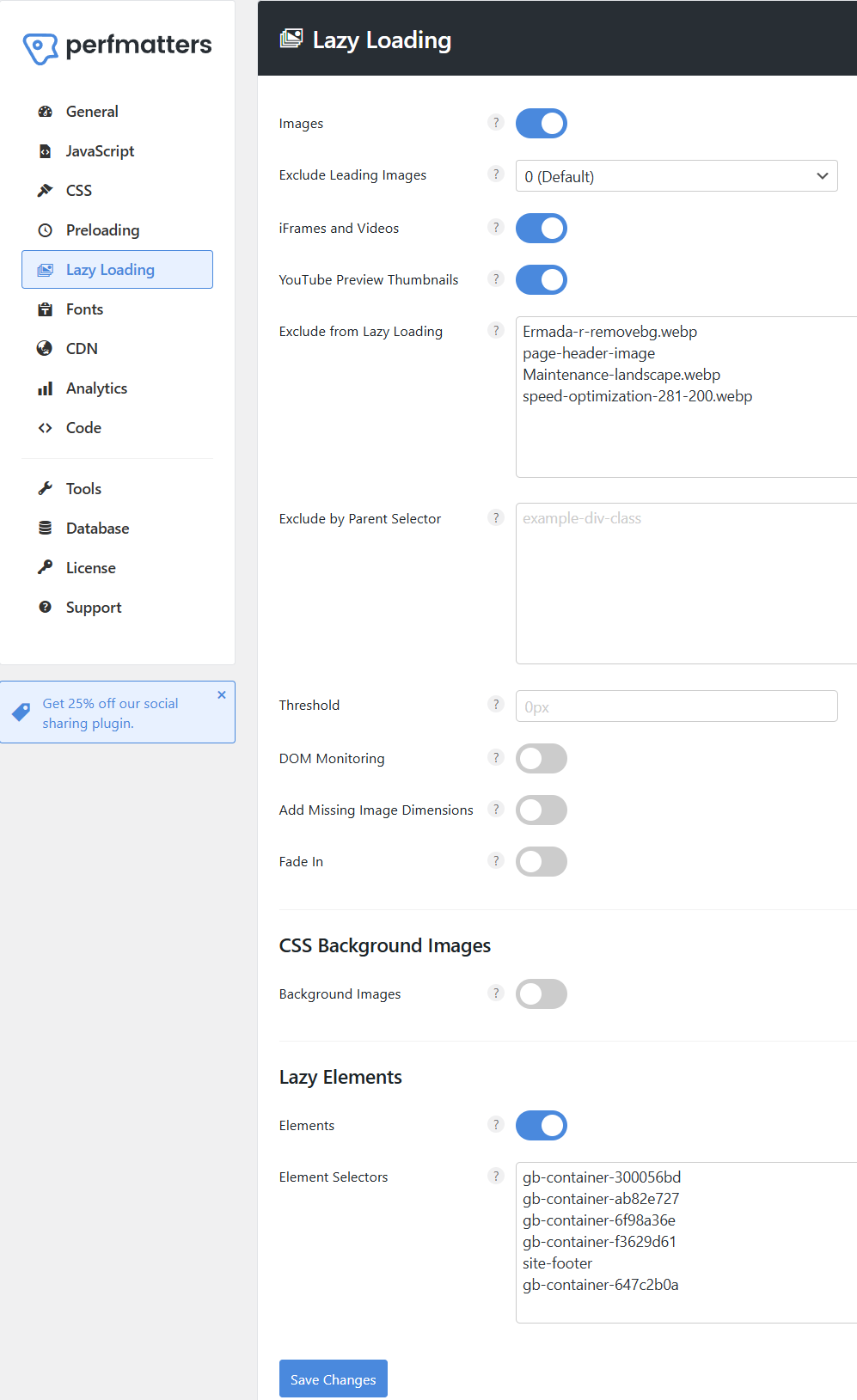Click the perfmatters brand name text
Image resolution: width=857 pixels, height=1400 pixels.
[x=138, y=45]
